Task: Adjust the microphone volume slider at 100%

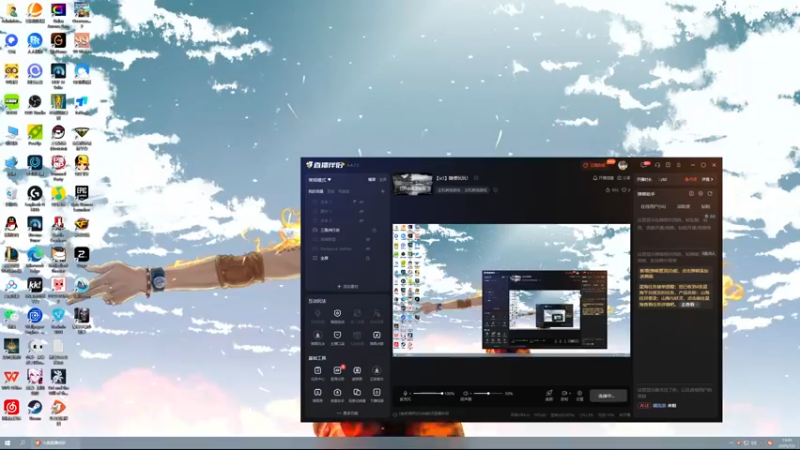Action: click(x=428, y=393)
